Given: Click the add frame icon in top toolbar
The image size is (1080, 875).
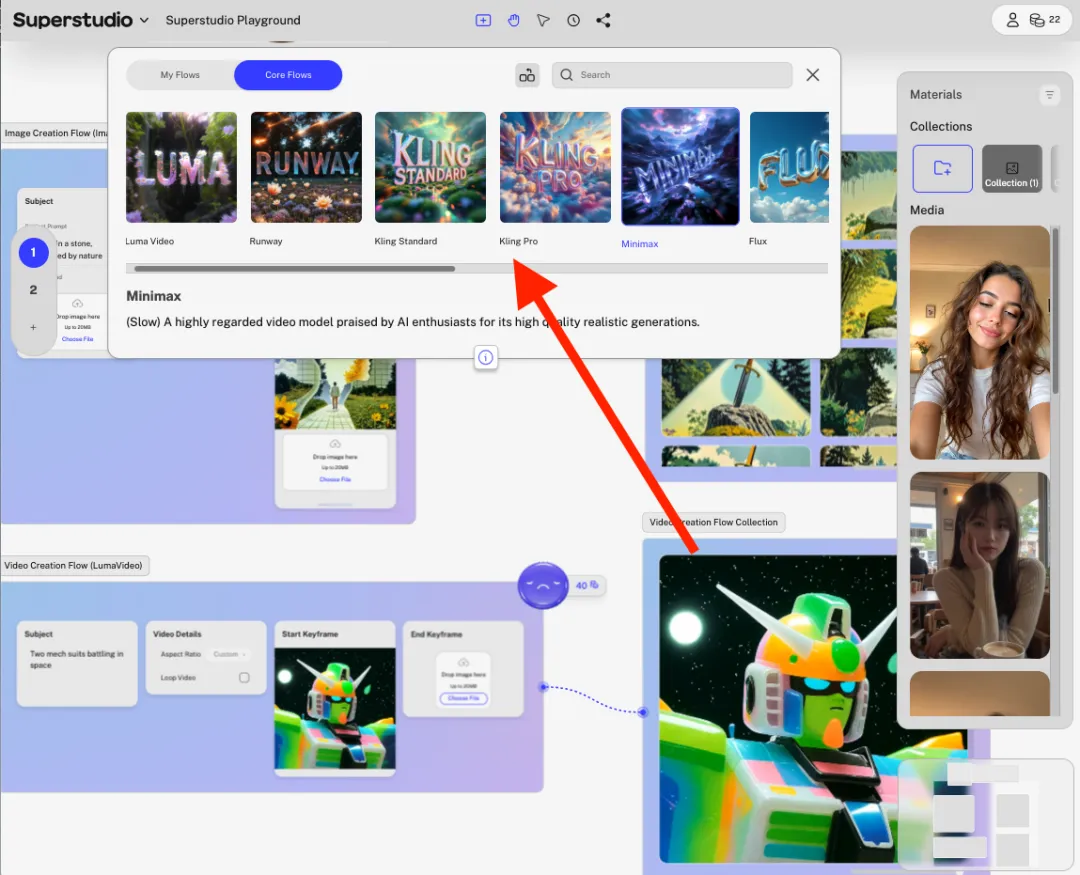Looking at the screenshot, I should 484,20.
